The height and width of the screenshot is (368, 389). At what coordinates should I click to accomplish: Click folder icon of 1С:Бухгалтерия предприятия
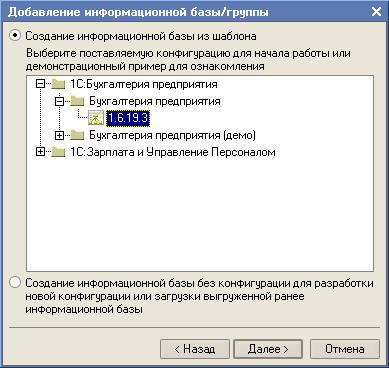(x=58, y=85)
